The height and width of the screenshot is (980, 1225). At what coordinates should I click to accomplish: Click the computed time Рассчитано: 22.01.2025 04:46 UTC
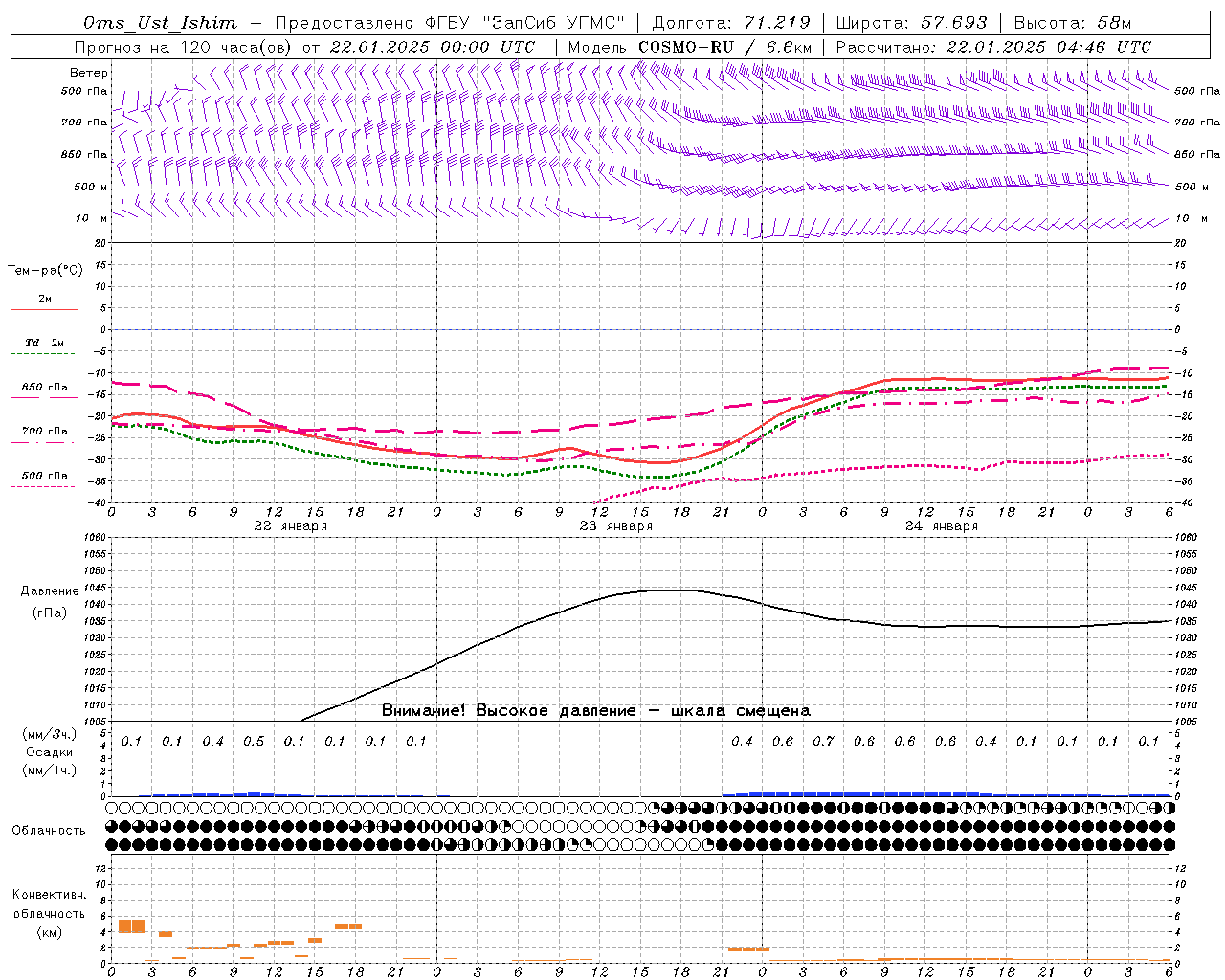[993, 47]
